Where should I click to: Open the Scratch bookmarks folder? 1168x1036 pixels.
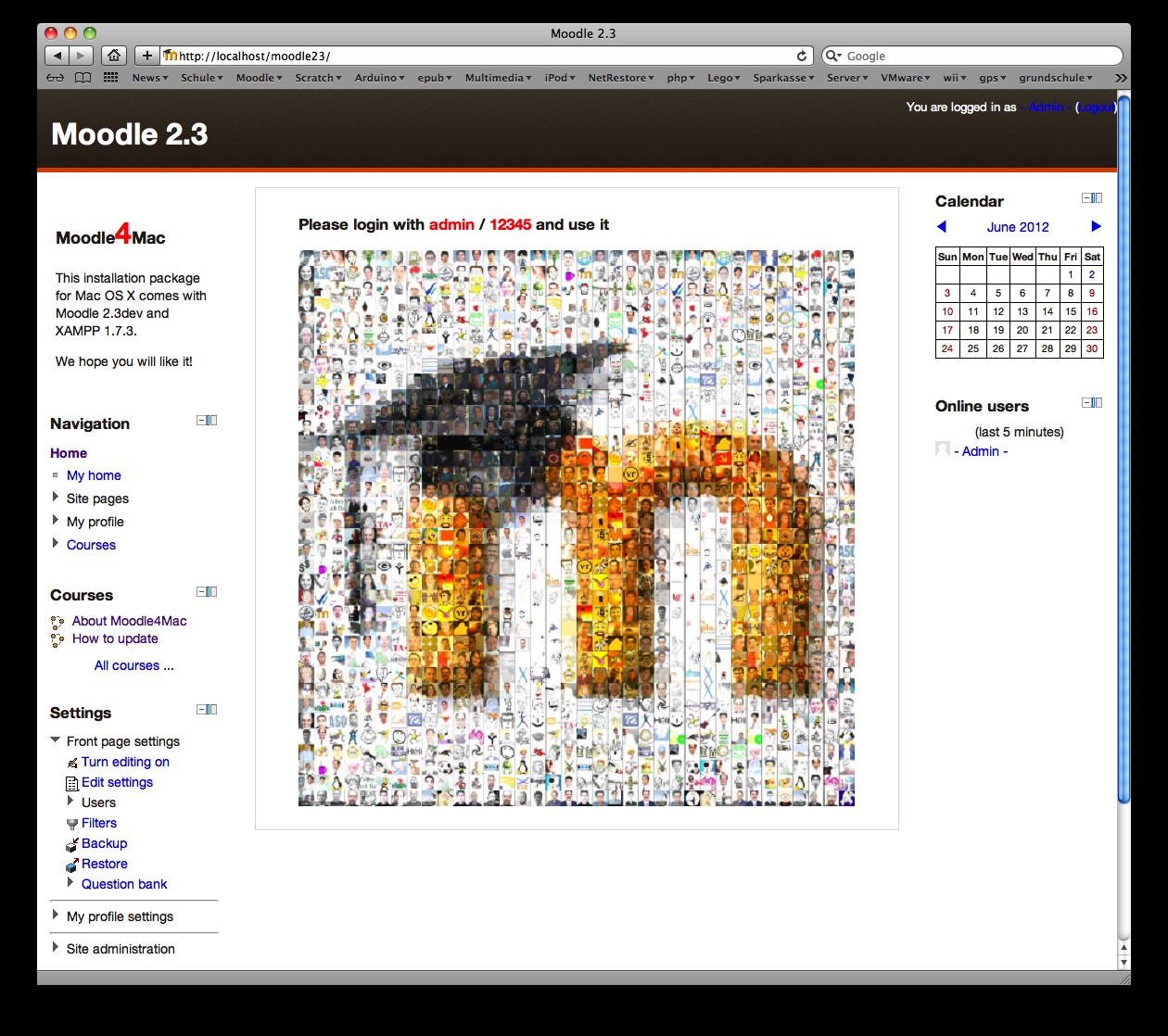point(319,78)
